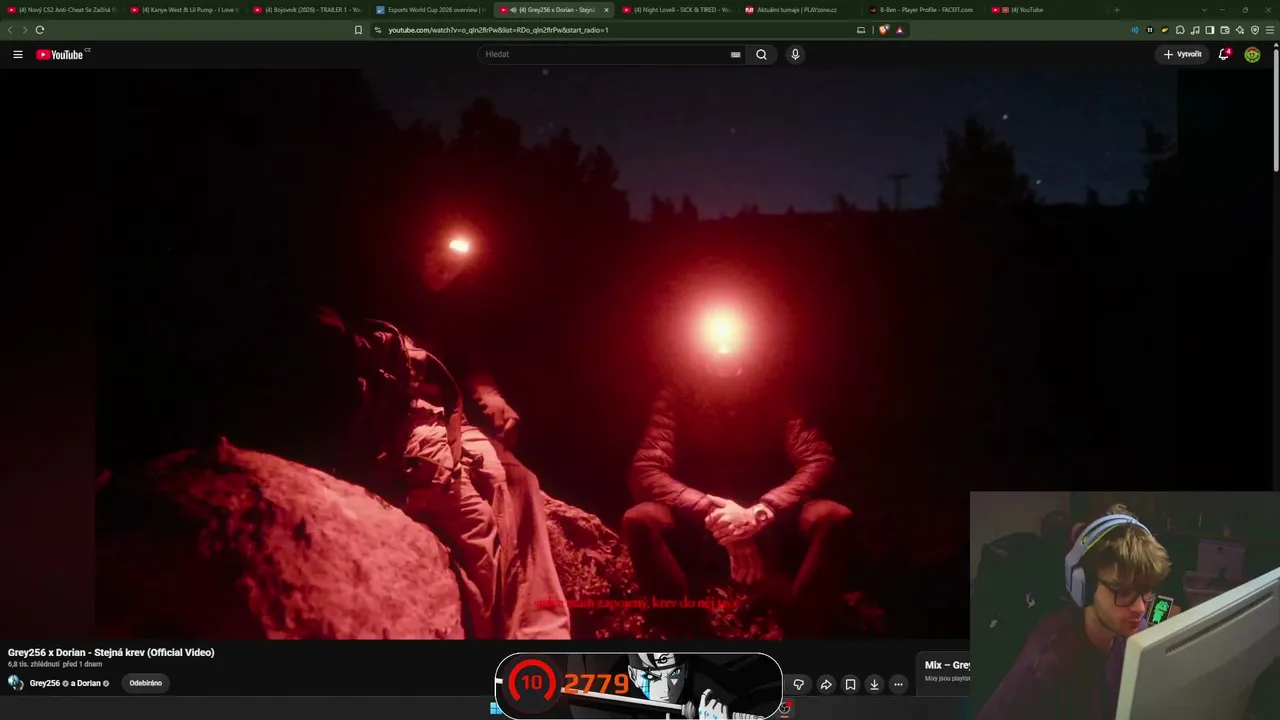The height and width of the screenshot is (720, 1280).
Task: Switch to the 'Nový CS2 Anti-Cheat' tab
Action: pos(62,10)
